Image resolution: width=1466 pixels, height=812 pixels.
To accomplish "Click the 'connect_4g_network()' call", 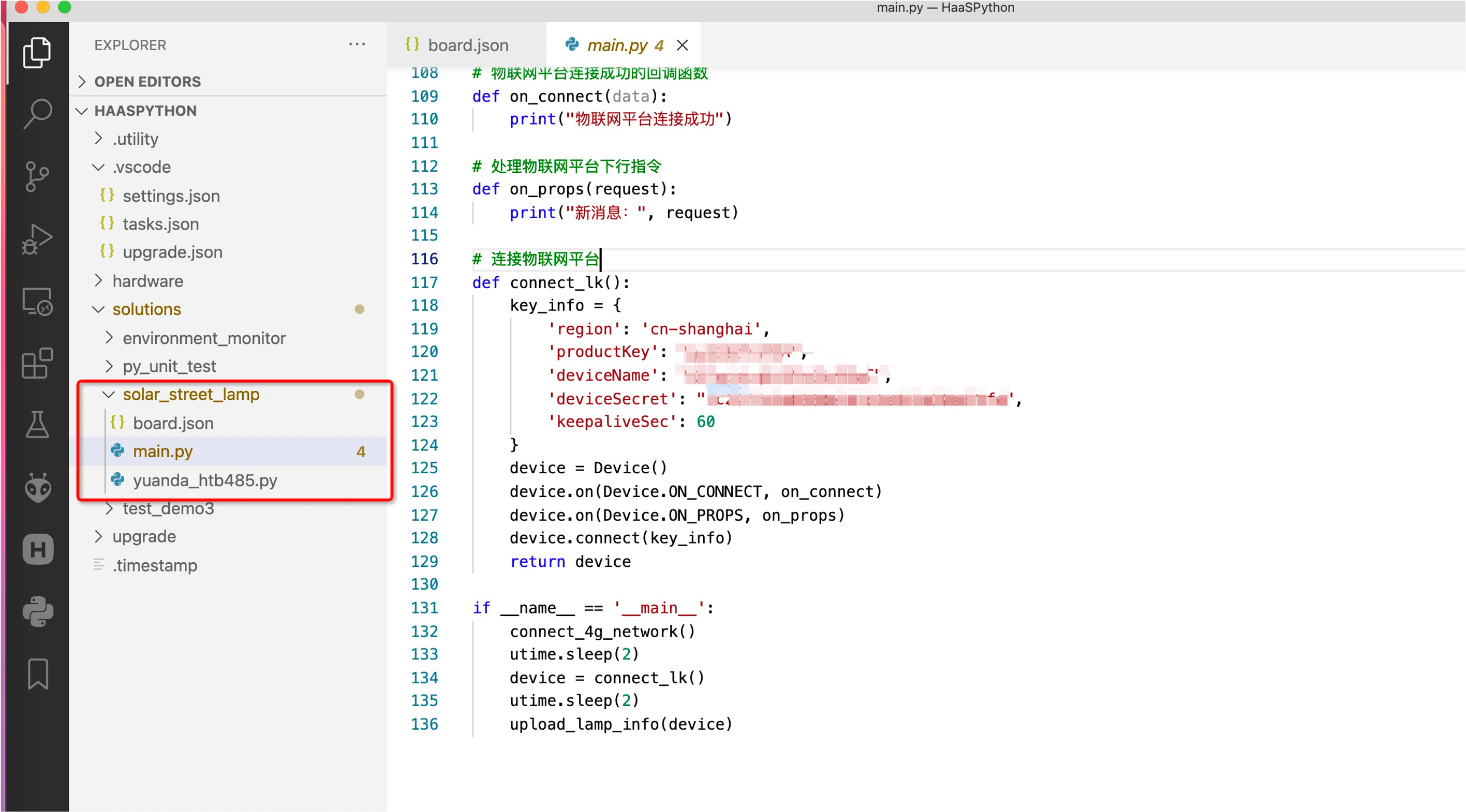I will 602,631.
